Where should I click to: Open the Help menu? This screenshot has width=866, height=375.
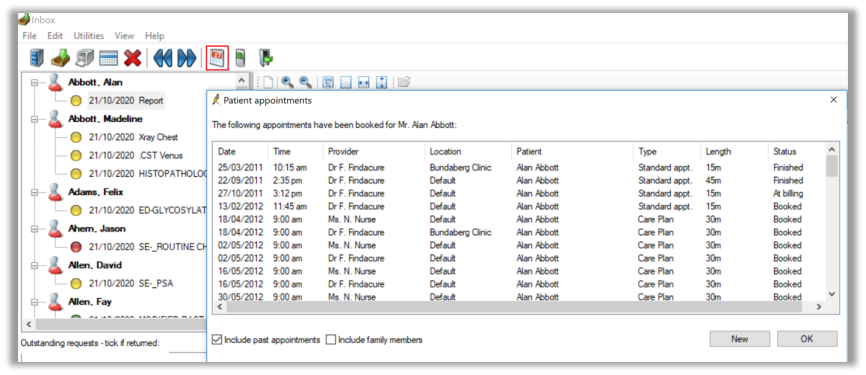[155, 35]
